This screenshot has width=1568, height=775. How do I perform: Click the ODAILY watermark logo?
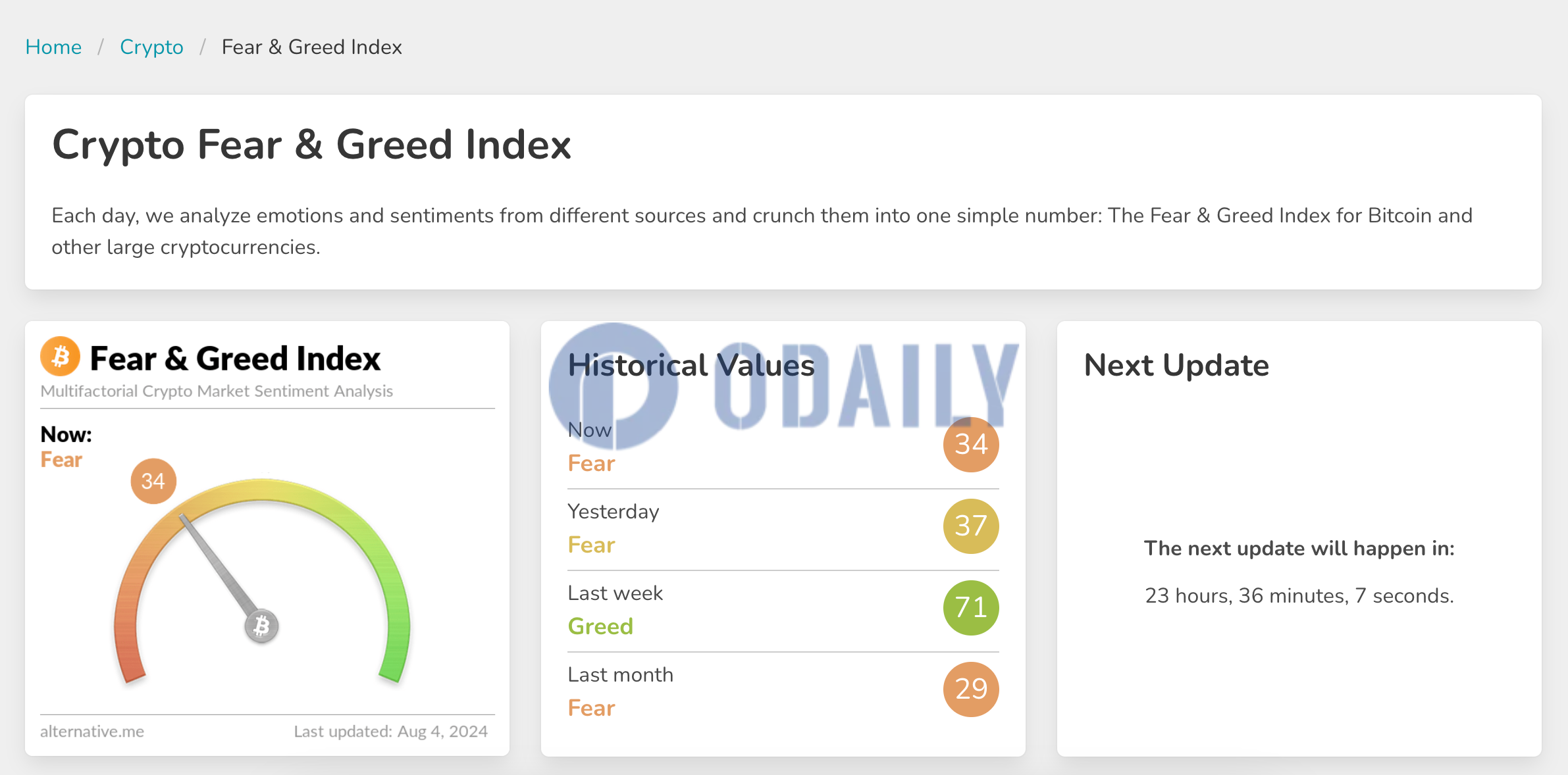click(x=783, y=386)
